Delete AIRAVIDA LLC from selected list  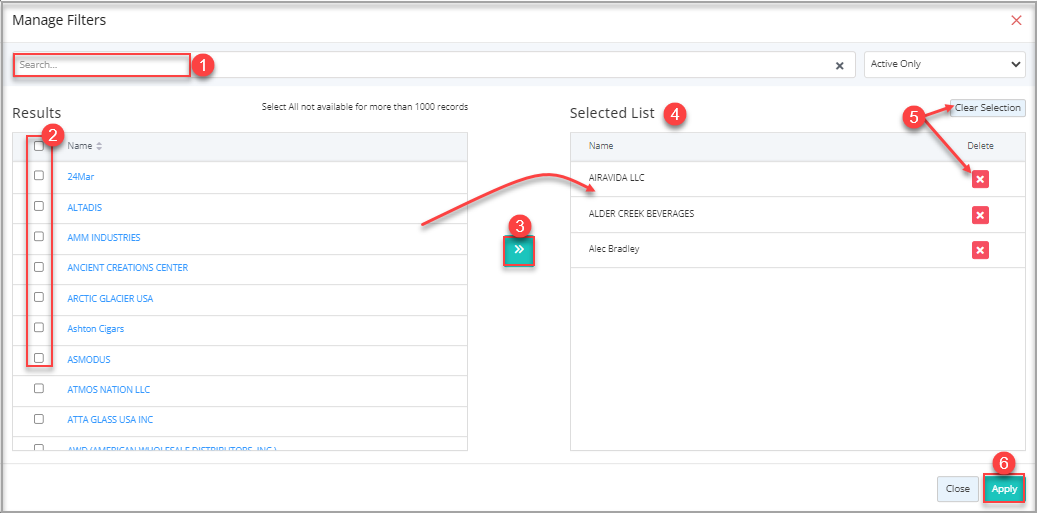click(x=980, y=178)
